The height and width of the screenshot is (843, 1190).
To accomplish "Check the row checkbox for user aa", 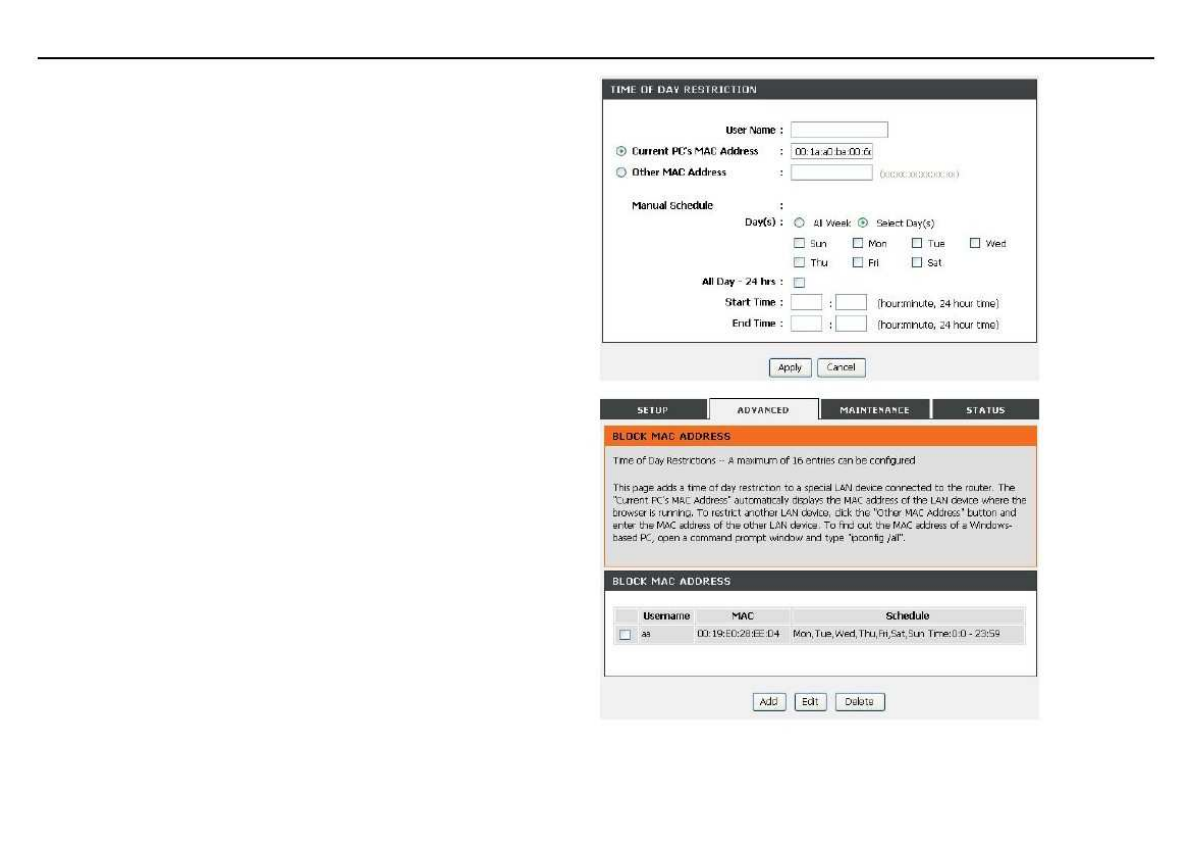I will (x=625, y=634).
